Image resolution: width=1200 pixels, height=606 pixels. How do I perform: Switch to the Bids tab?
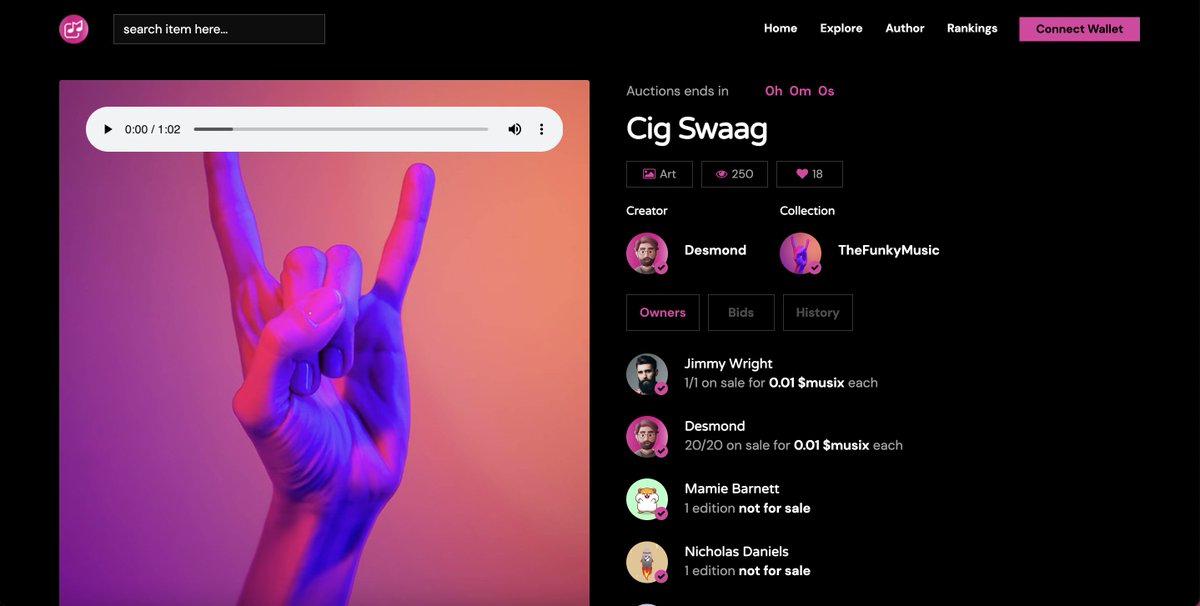point(741,312)
